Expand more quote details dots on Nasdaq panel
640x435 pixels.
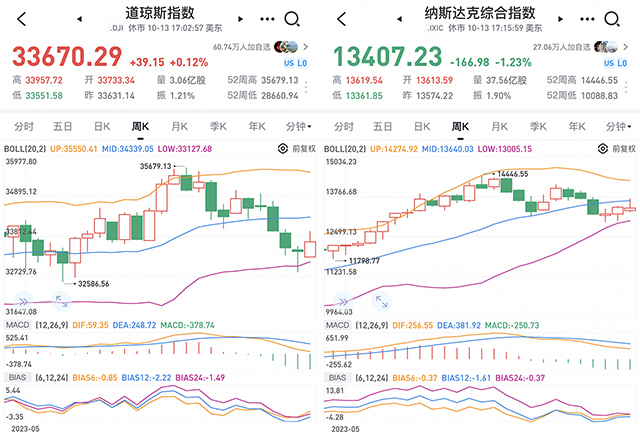(x=626, y=88)
